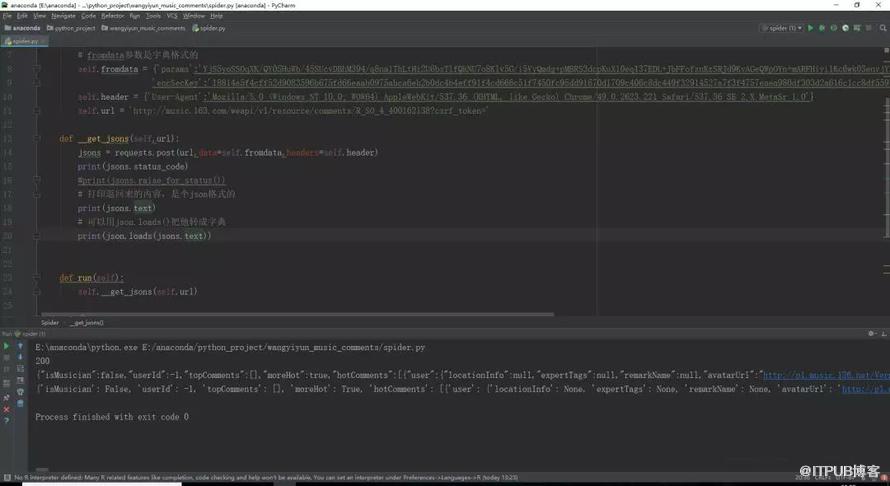
Task: Open the File menu
Action: coord(7,16)
